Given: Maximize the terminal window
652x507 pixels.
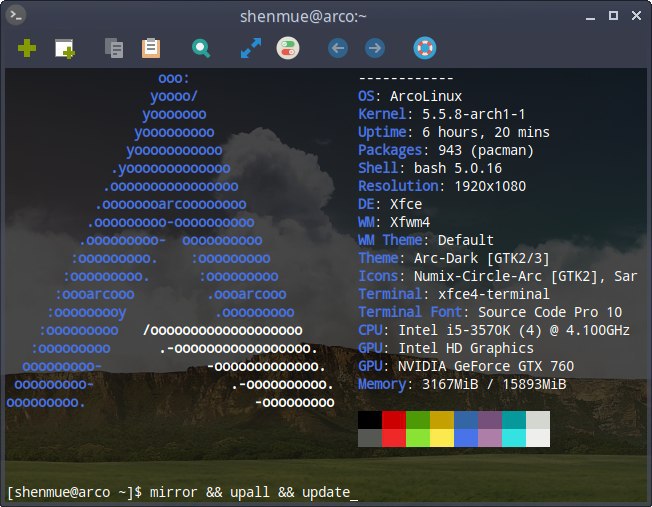Looking at the screenshot, I should pos(613,16).
